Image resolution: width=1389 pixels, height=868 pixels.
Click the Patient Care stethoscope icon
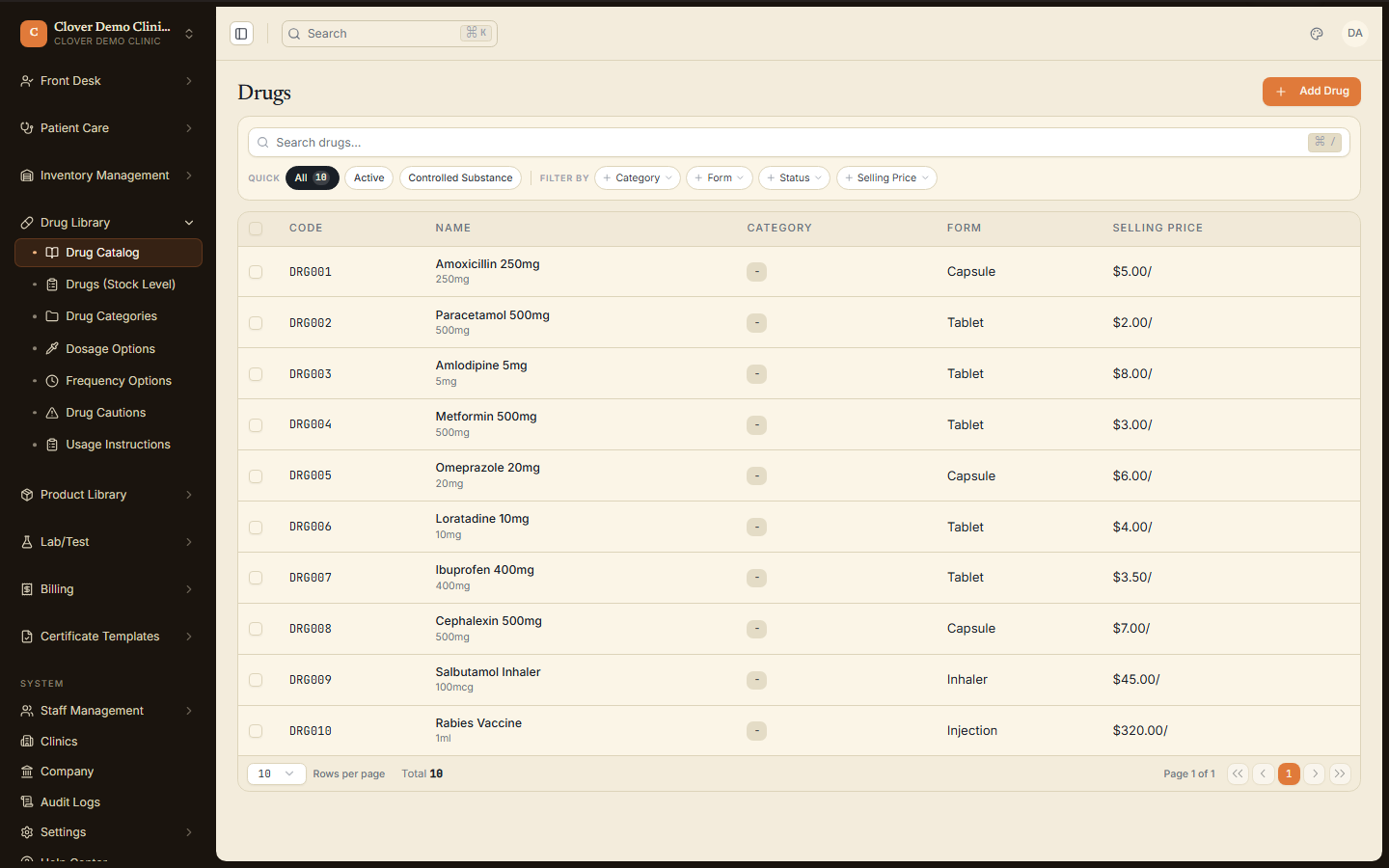[27, 128]
